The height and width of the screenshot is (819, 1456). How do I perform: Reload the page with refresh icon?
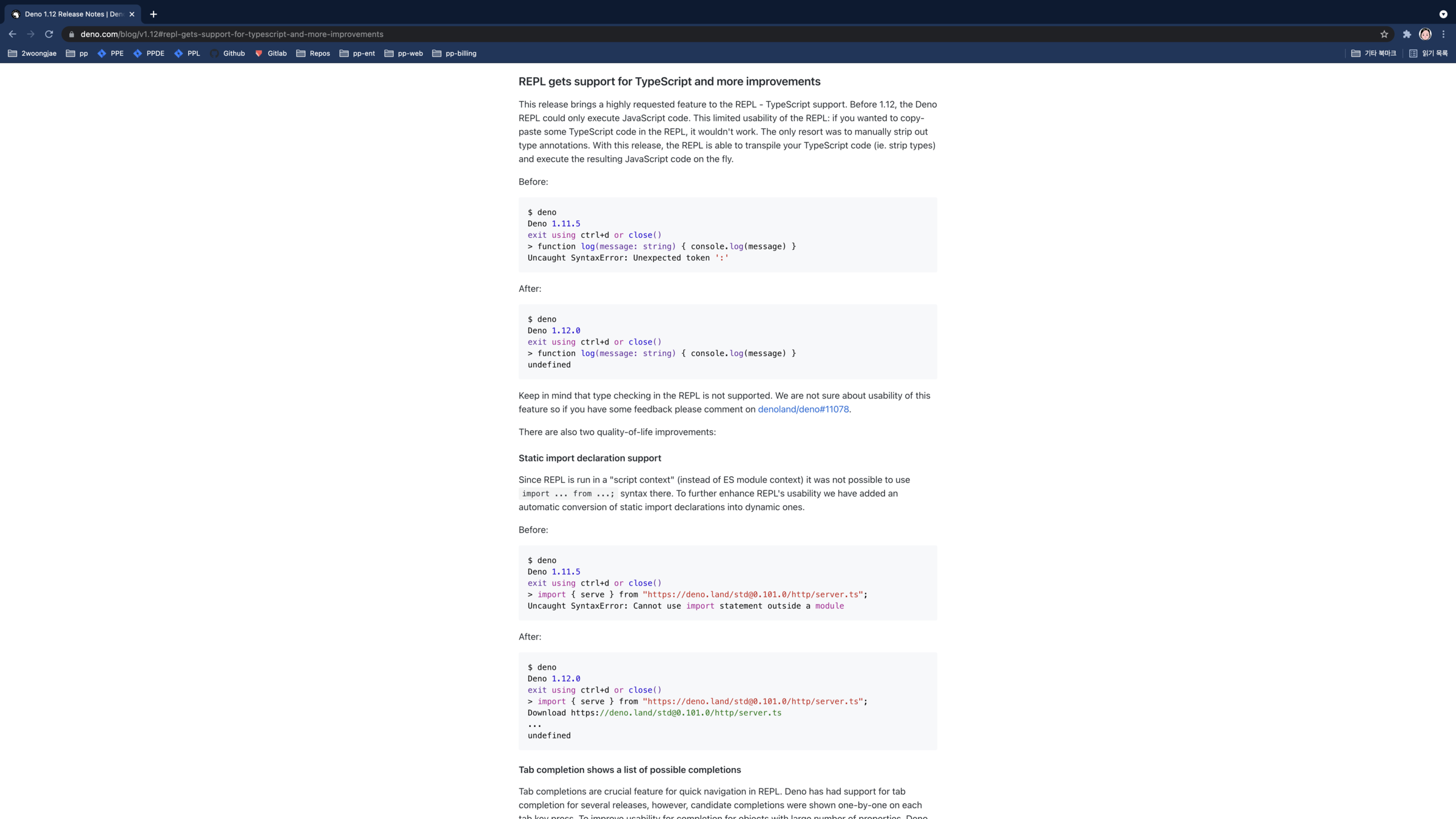click(49, 34)
